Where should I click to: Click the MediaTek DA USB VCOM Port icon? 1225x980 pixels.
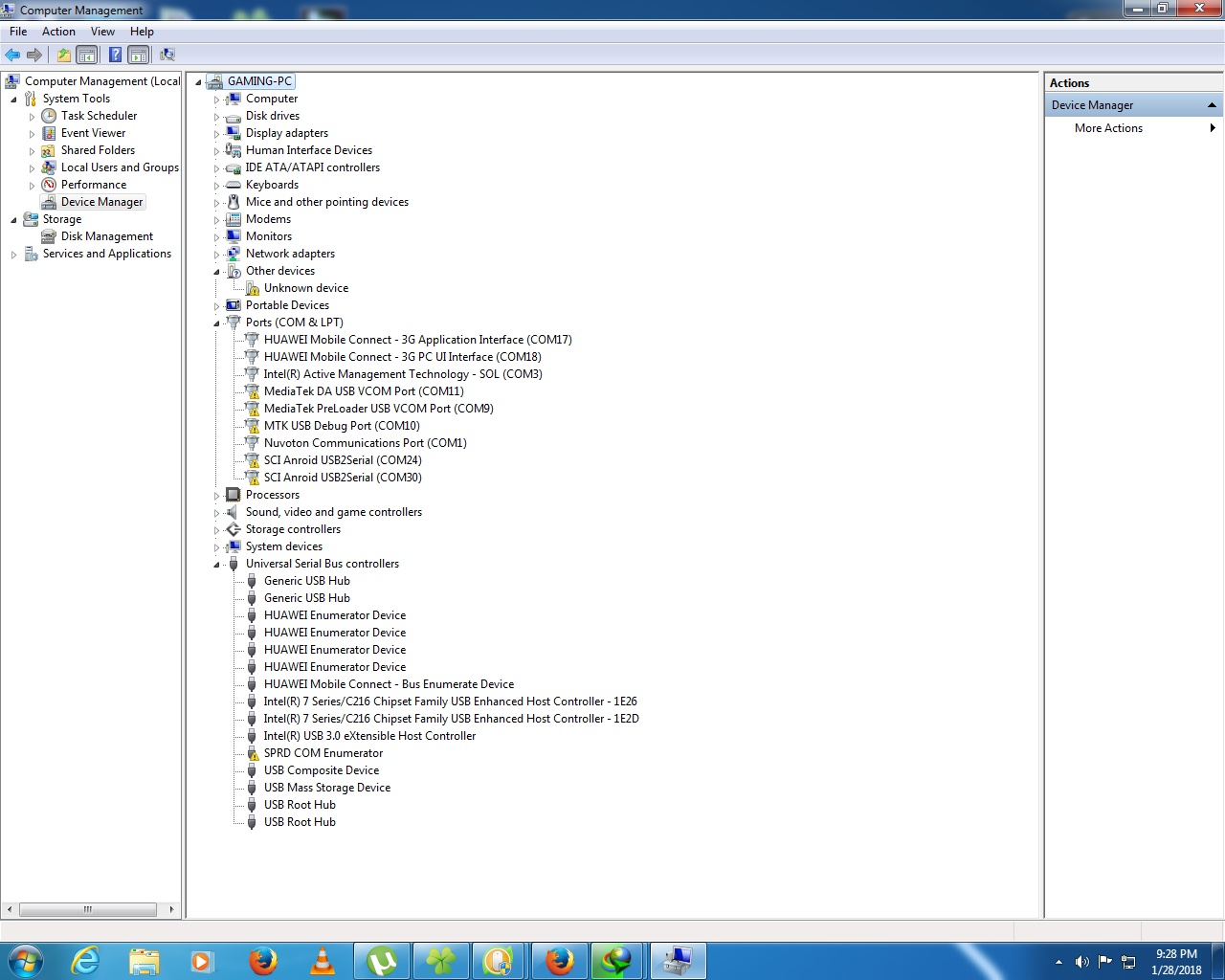(252, 391)
